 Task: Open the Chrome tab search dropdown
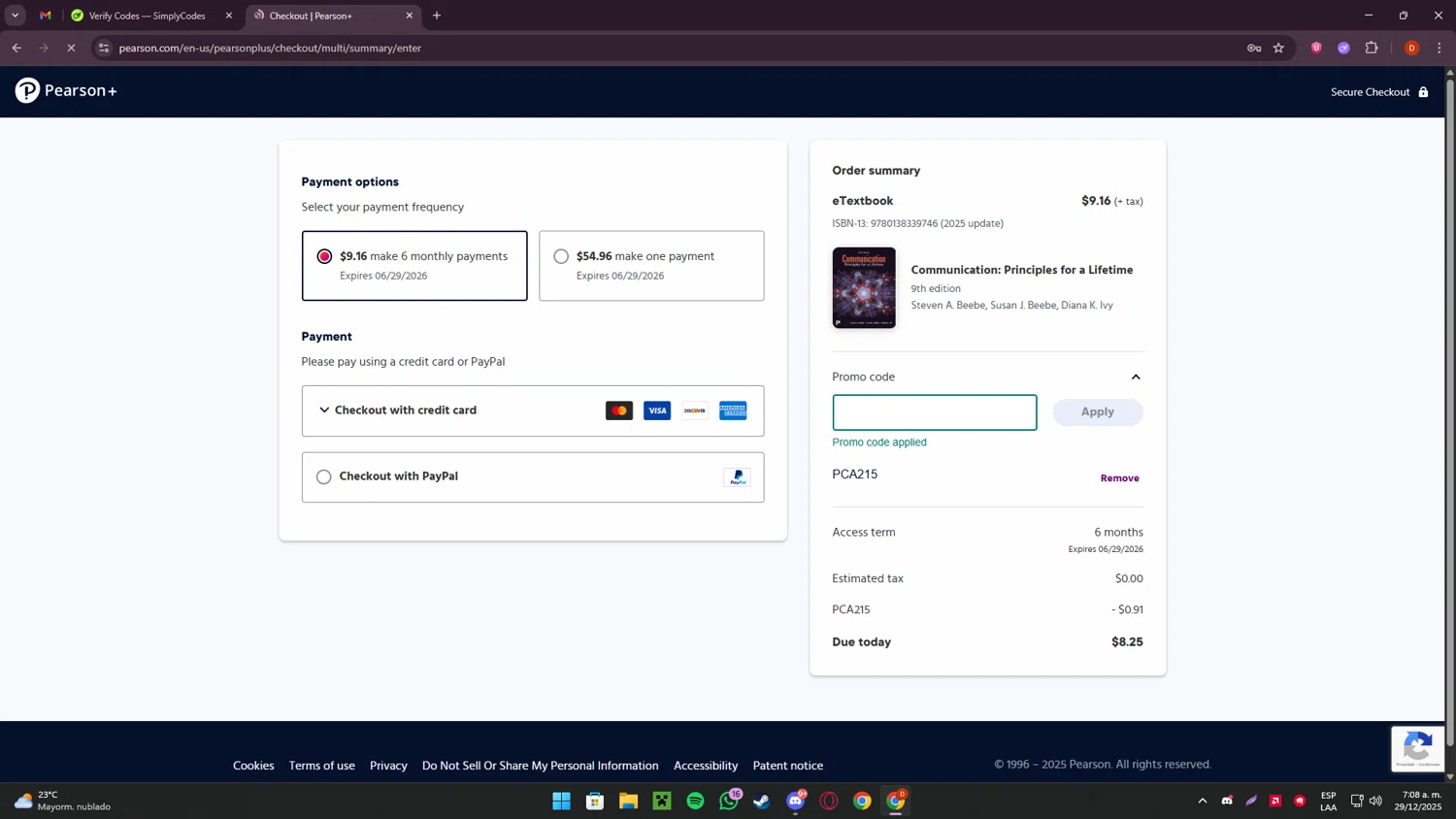click(x=15, y=16)
